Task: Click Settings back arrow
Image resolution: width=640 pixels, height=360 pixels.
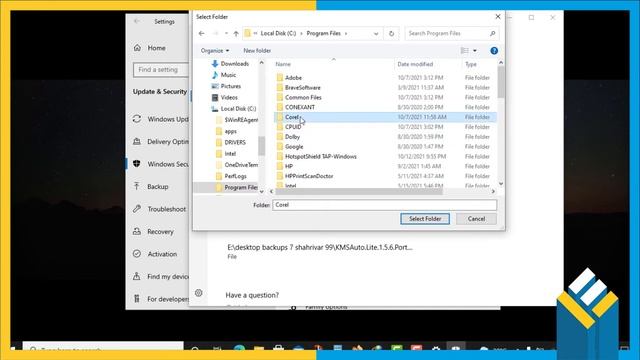Action: 137,21
